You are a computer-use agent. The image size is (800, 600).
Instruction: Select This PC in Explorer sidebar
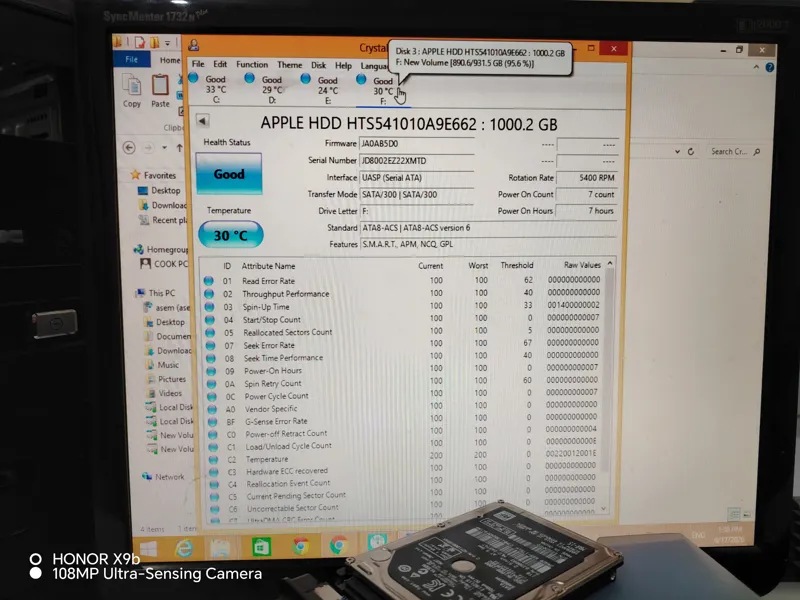pos(156,293)
